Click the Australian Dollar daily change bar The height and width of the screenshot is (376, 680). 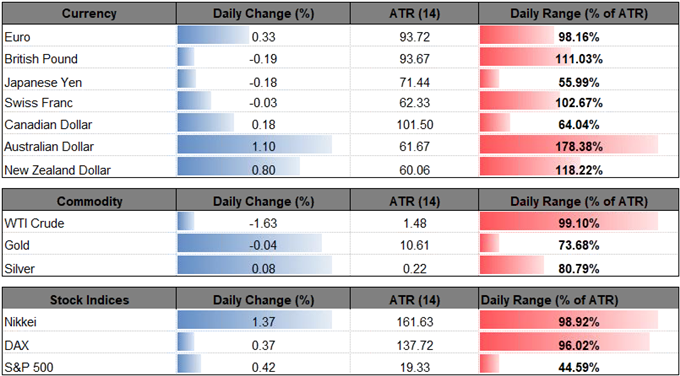pyautogui.click(x=255, y=144)
